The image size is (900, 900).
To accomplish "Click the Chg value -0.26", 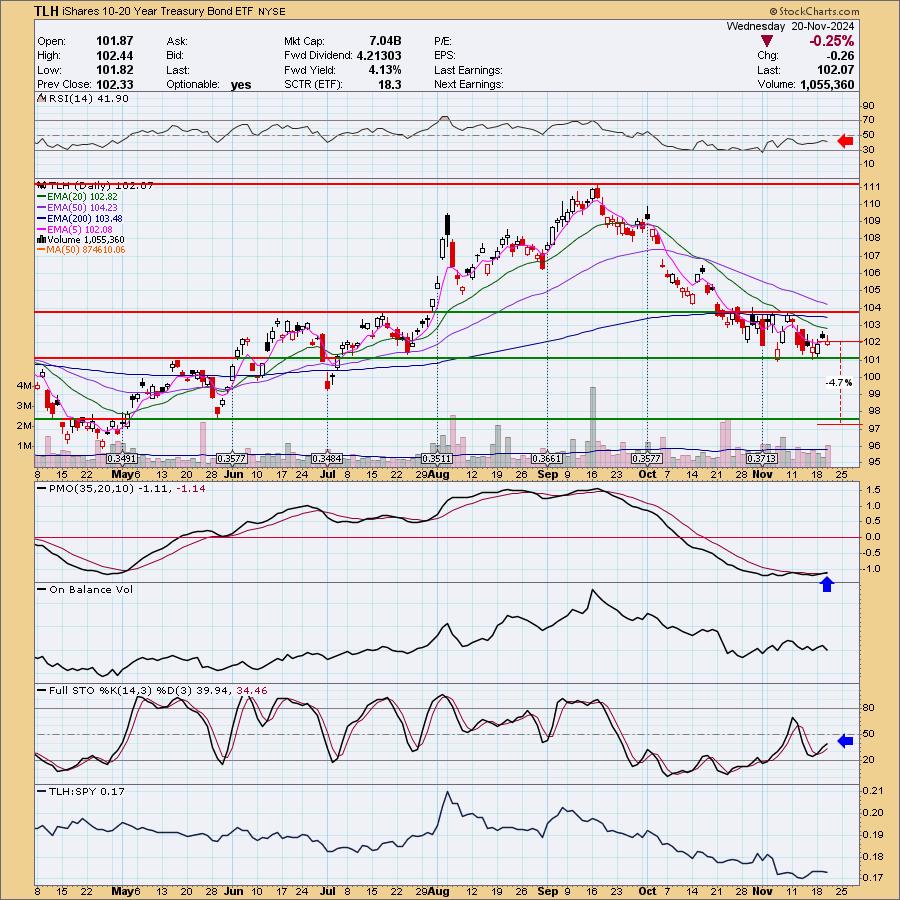I will click(x=840, y=56).
